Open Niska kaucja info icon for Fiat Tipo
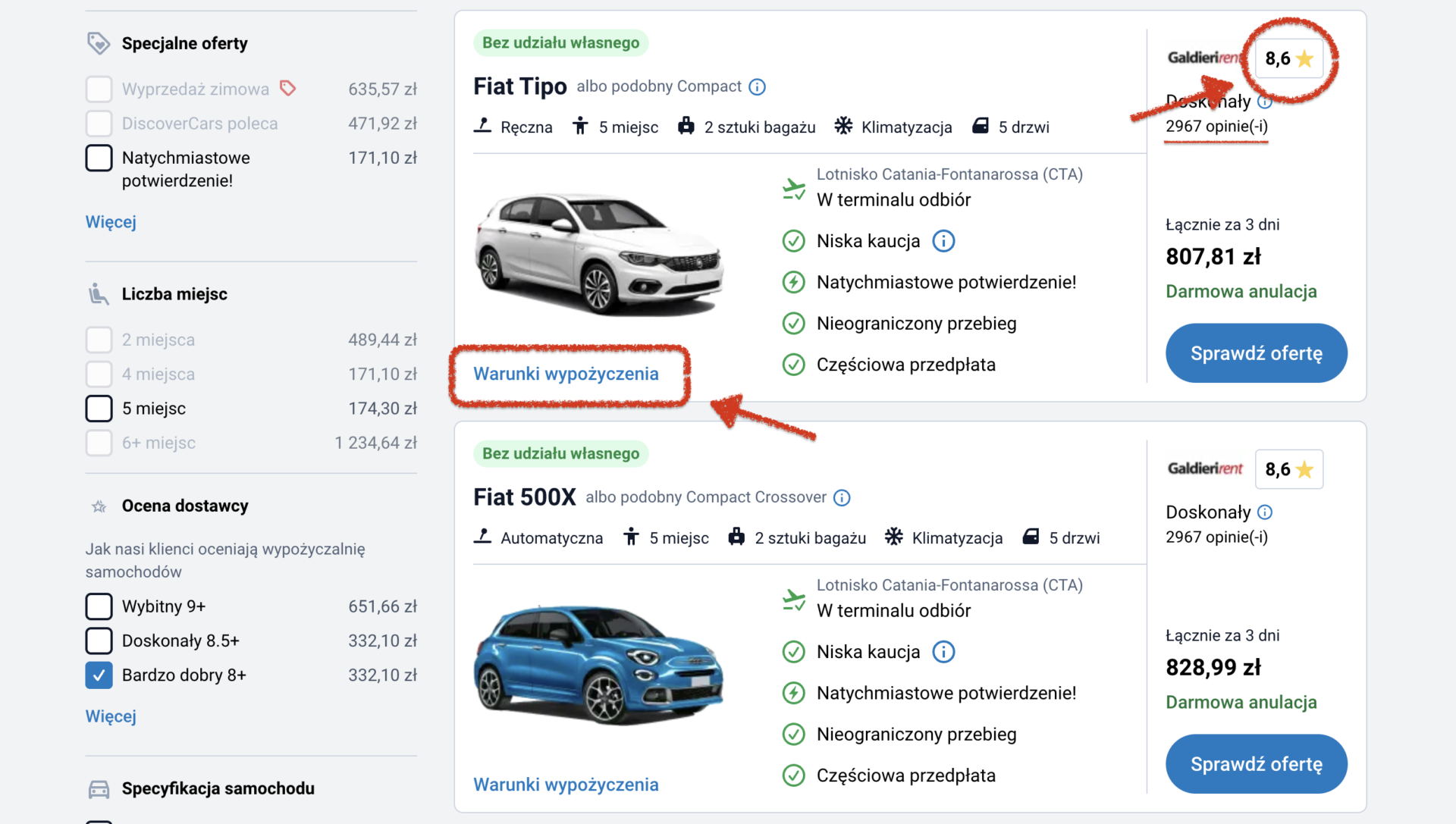The image size is (1456, 824). [943, 241]
